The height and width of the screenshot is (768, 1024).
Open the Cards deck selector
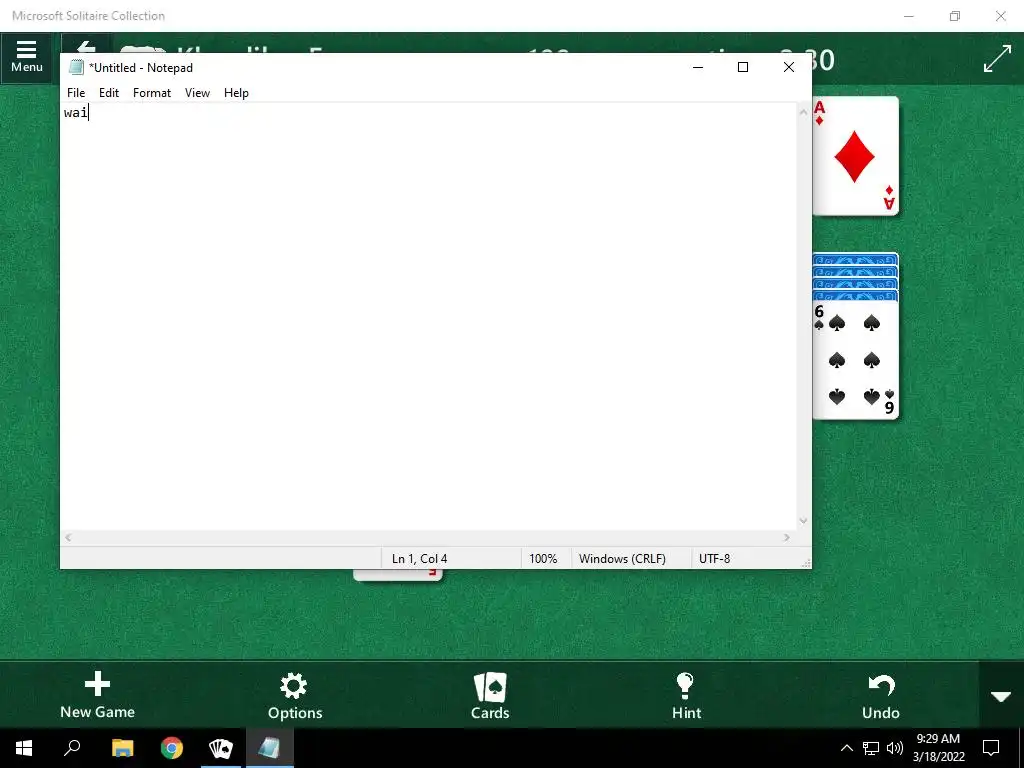coord(490,696)
